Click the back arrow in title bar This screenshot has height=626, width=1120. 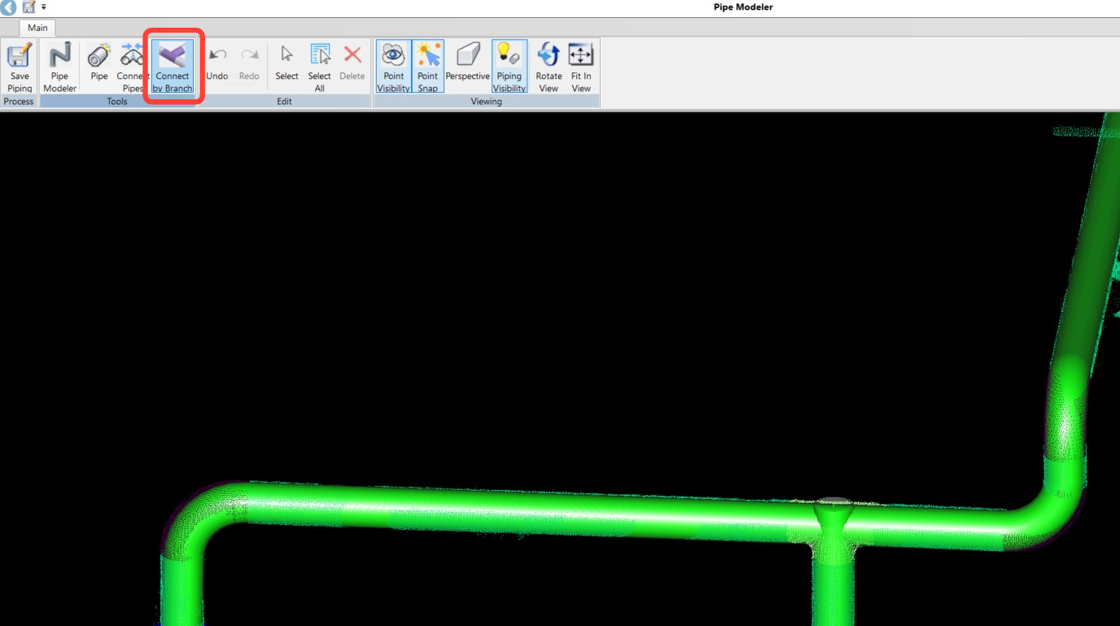coord(9,7)
